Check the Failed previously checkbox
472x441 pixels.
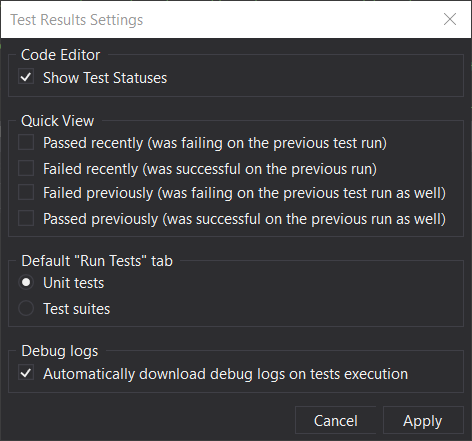pos(26,192)
